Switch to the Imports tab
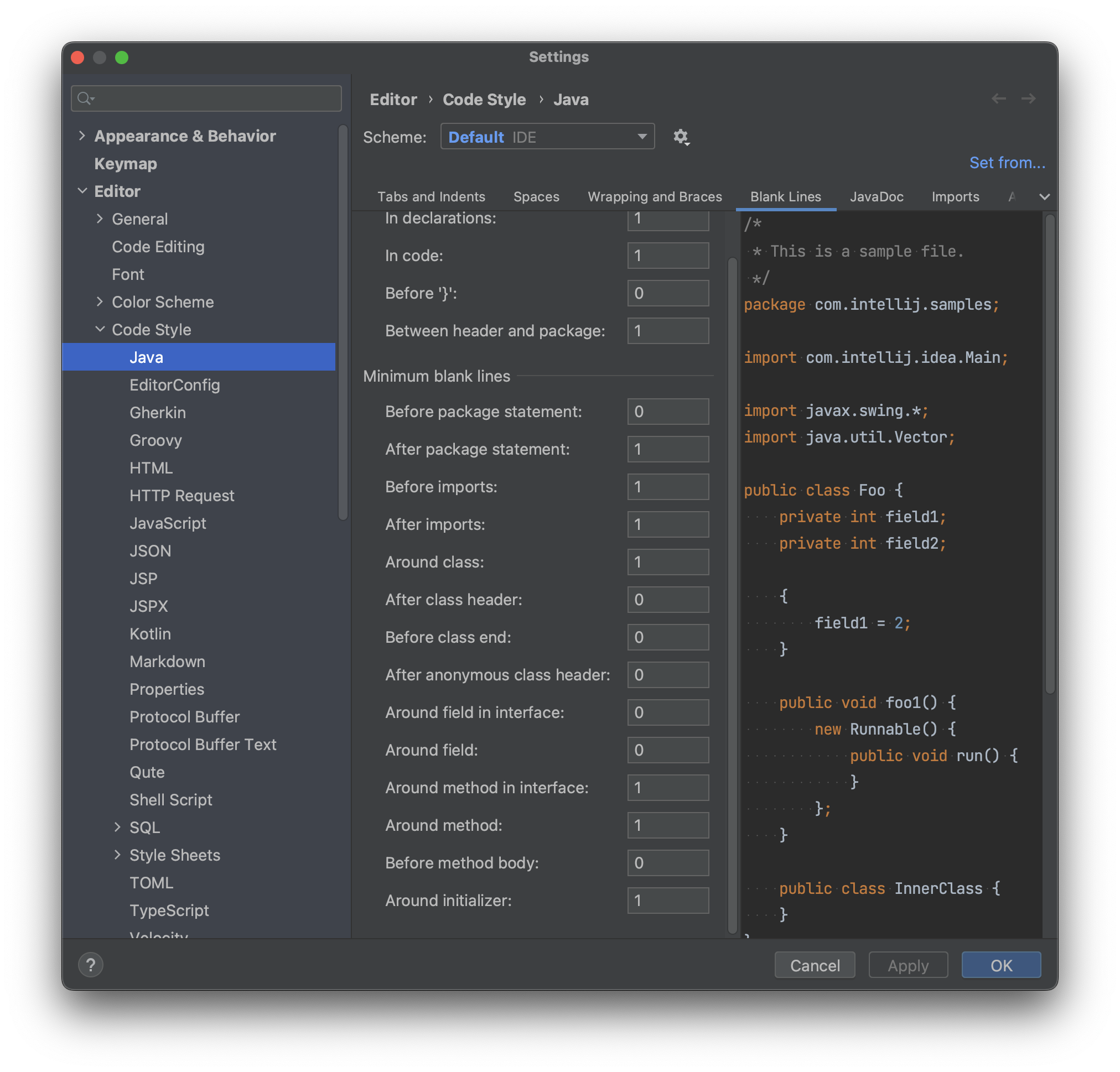The height and width of the screenshot is (1072, 1120). click(x=955, y=197)
